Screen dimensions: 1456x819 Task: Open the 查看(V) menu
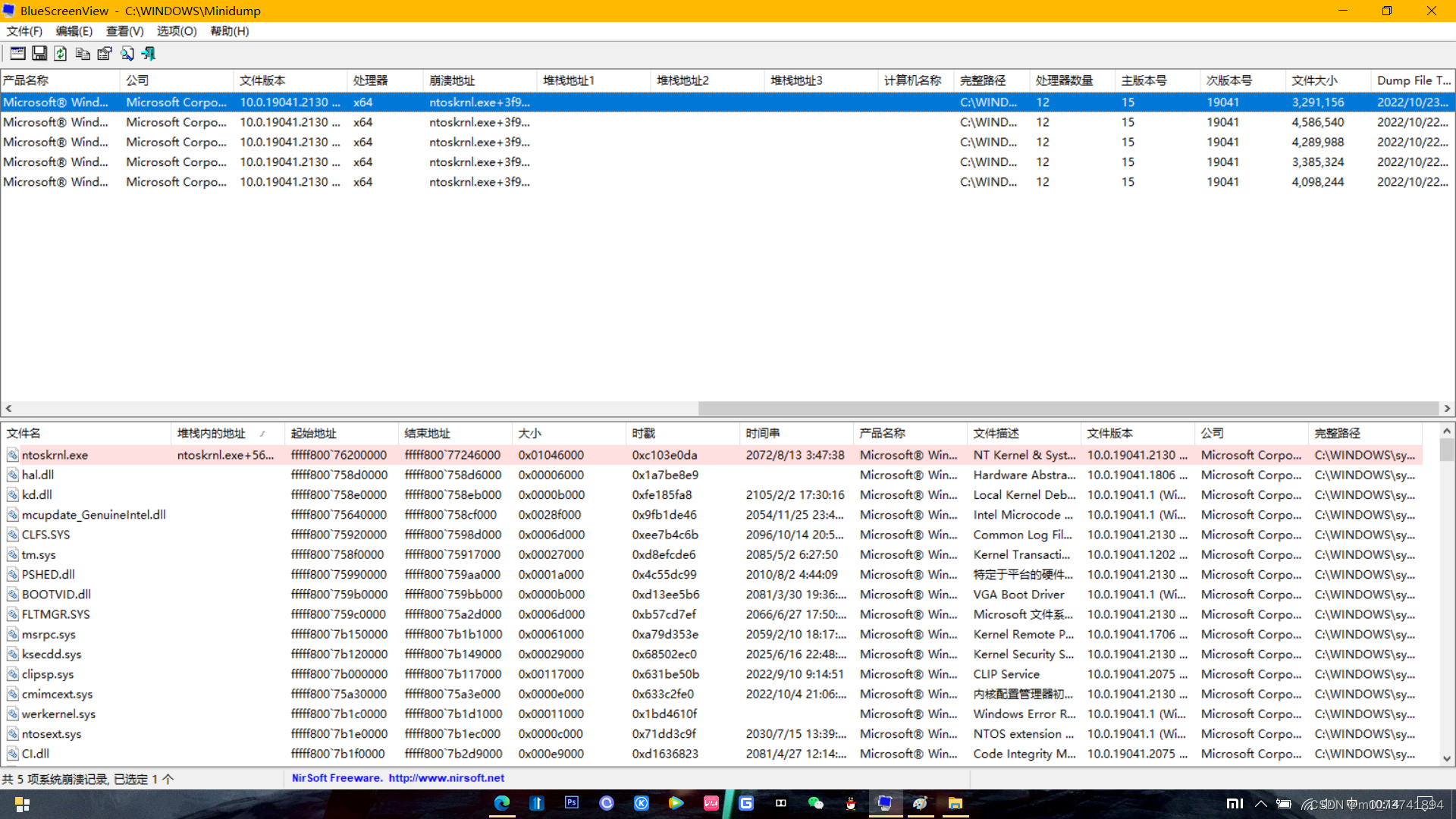(124, 31)
